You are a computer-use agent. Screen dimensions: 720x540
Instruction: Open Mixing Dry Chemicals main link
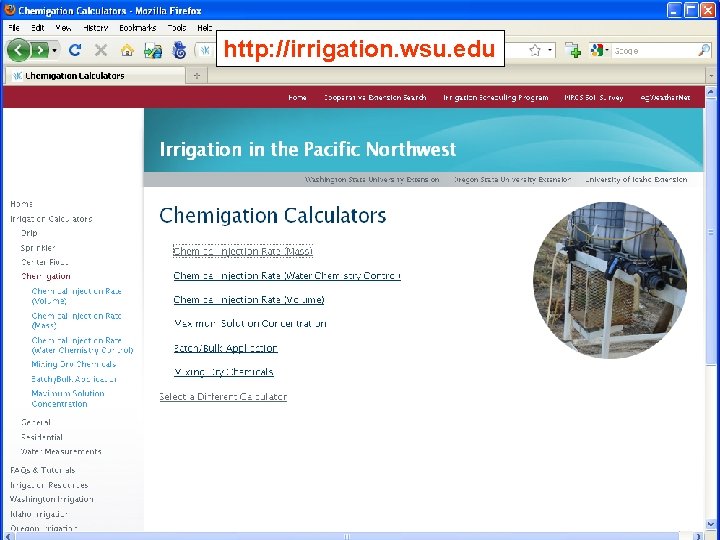point(224,372)
